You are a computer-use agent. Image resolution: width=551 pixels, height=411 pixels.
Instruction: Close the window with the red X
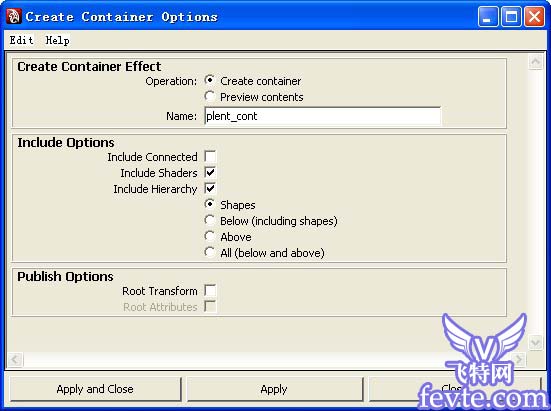(534, 17)
